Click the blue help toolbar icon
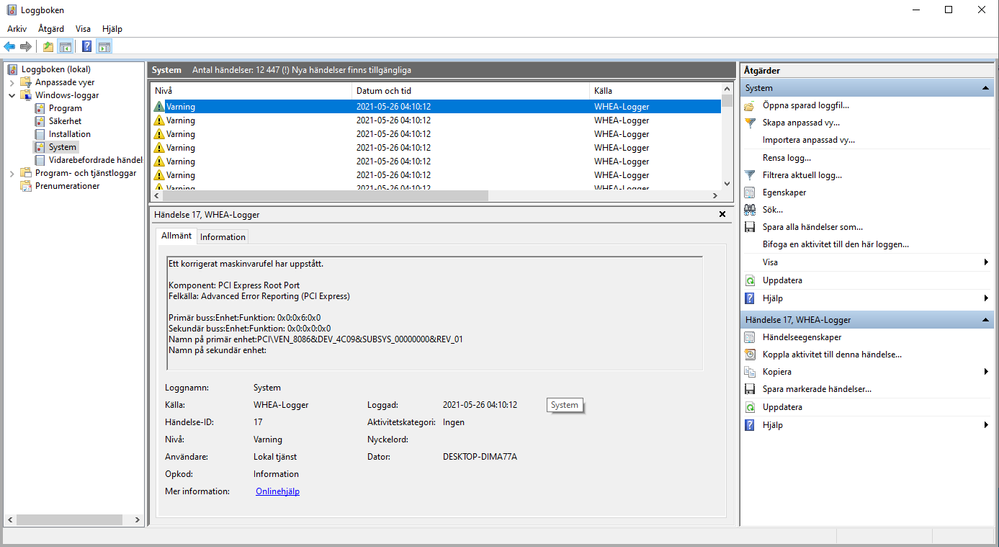Viewport: 999px width, 547px height. (87, 47)
